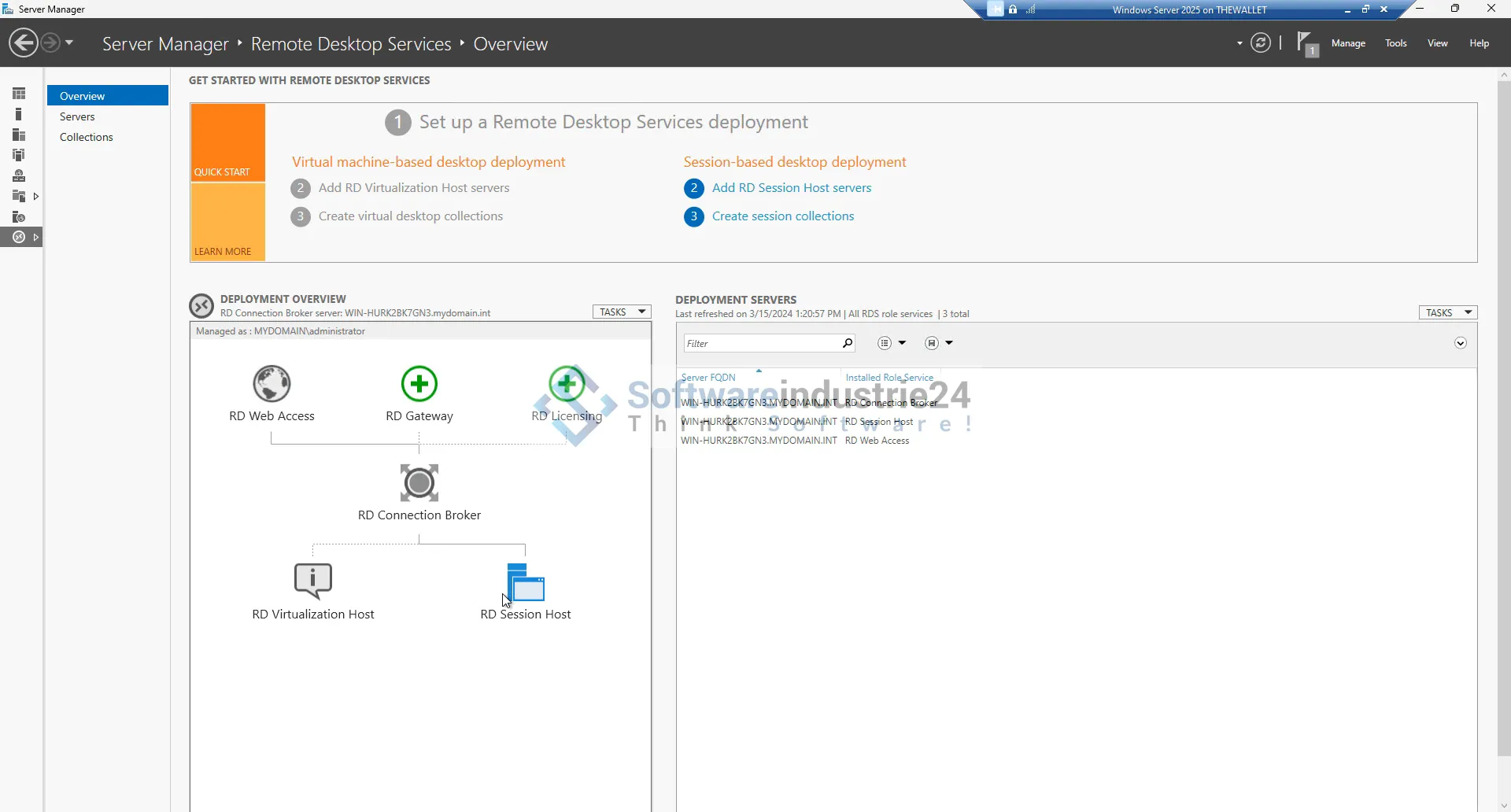The image size is (1511, 812).
Task: Select Collections in the navigation pane
Action: pos(87,137)
